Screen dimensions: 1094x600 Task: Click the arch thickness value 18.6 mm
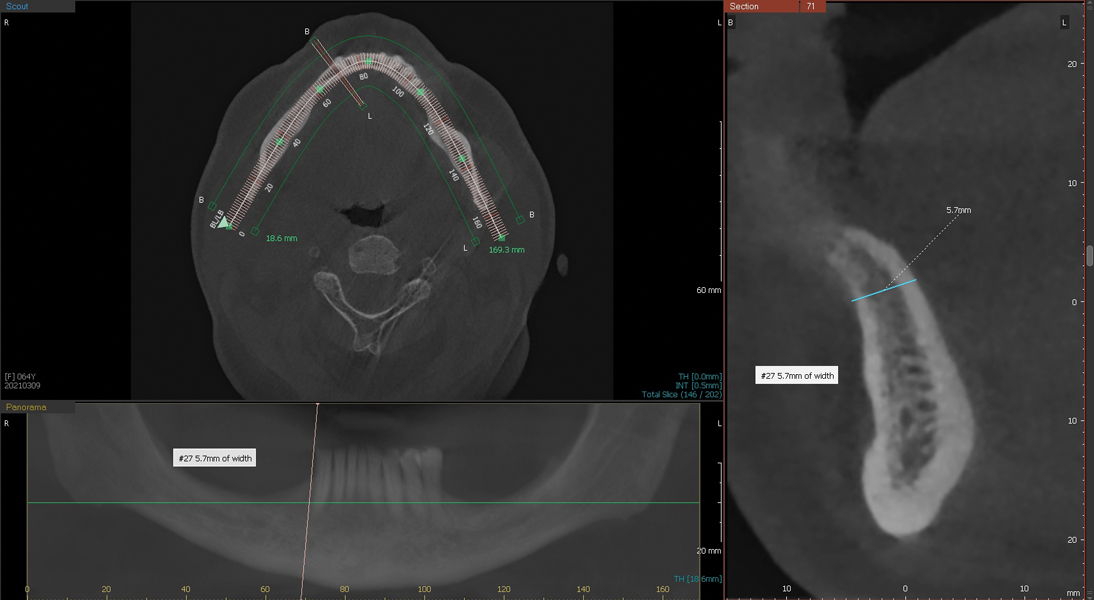(281, 239)
